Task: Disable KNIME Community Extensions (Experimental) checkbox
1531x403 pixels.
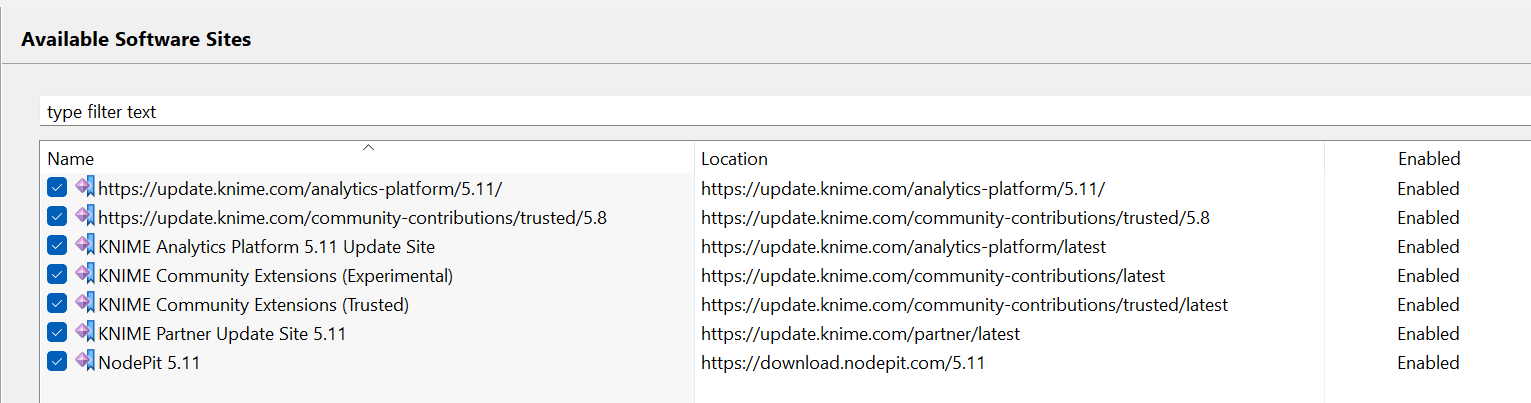Action: pyautogui.click(x=57, y=275)
